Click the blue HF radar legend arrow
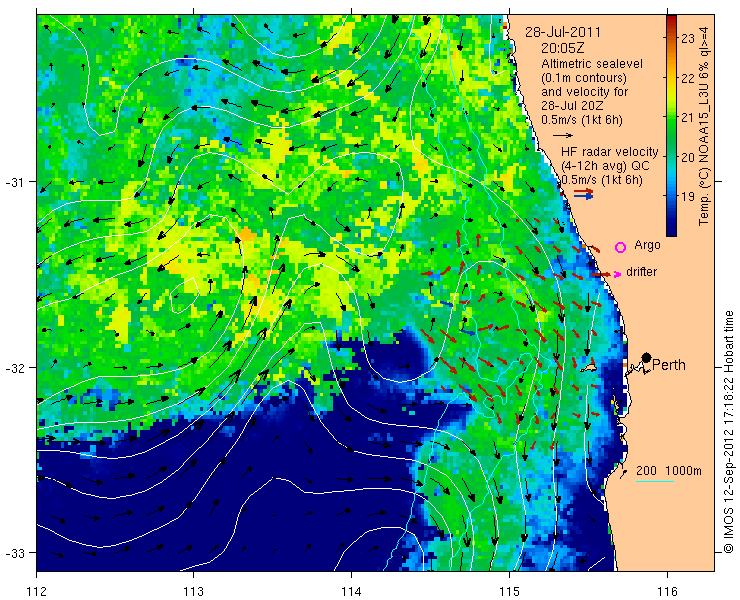This screenshot has width=740, height=600. pos(584,196)
